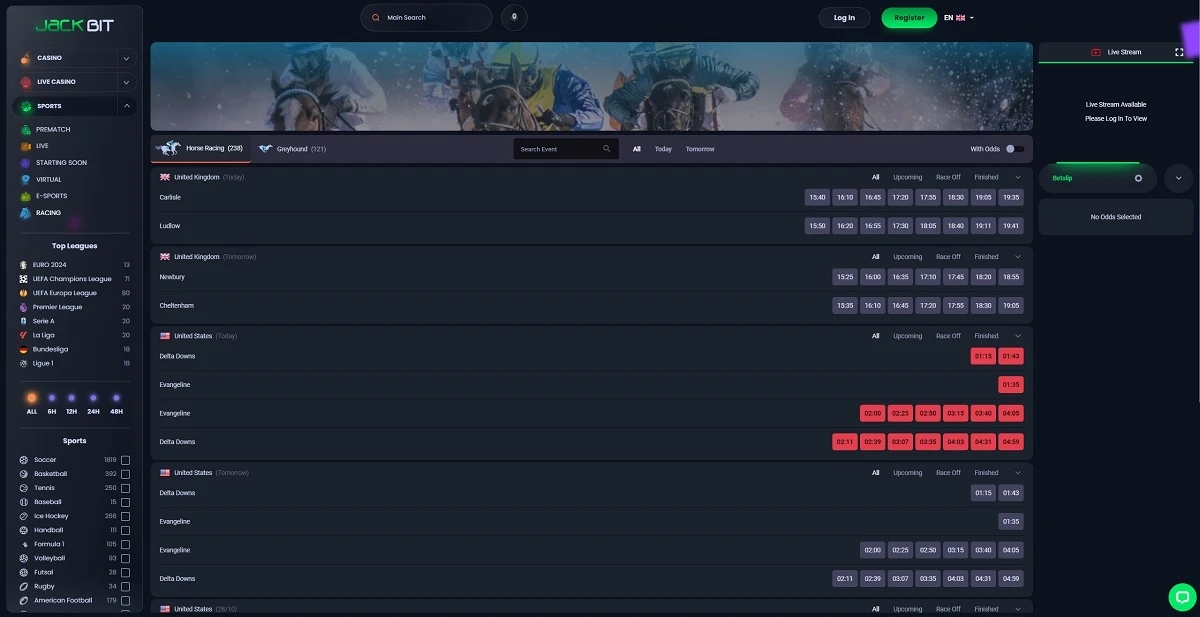This screenshot has height=617, width=1200.
Task: Open Formula 1 in the Sports list
Action: 49,544
